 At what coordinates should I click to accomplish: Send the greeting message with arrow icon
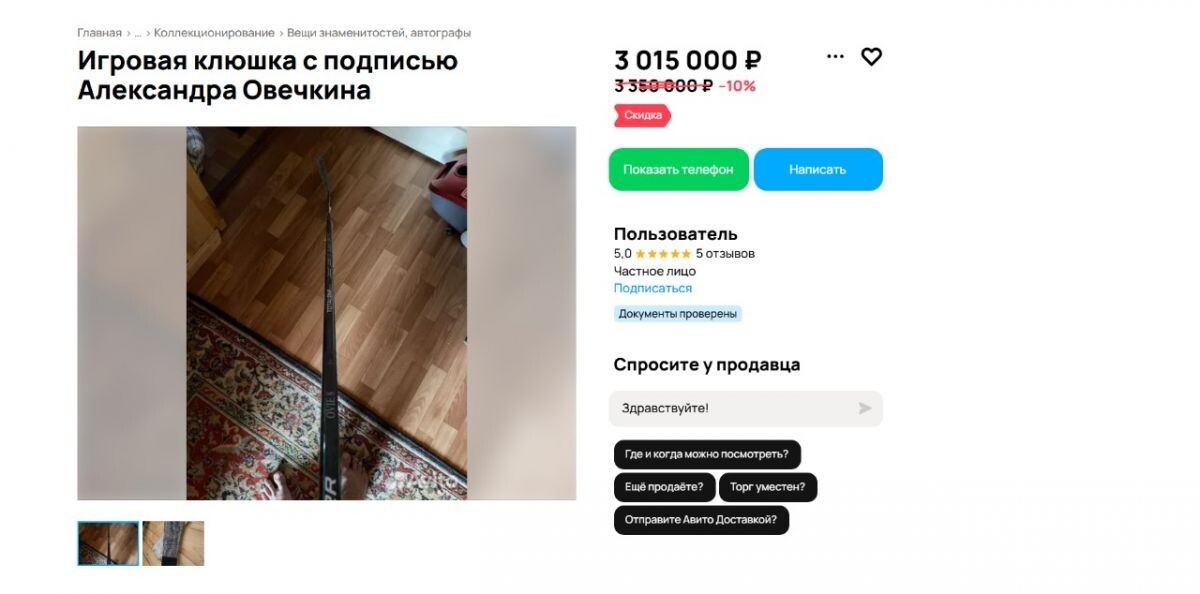click(864, 408)
